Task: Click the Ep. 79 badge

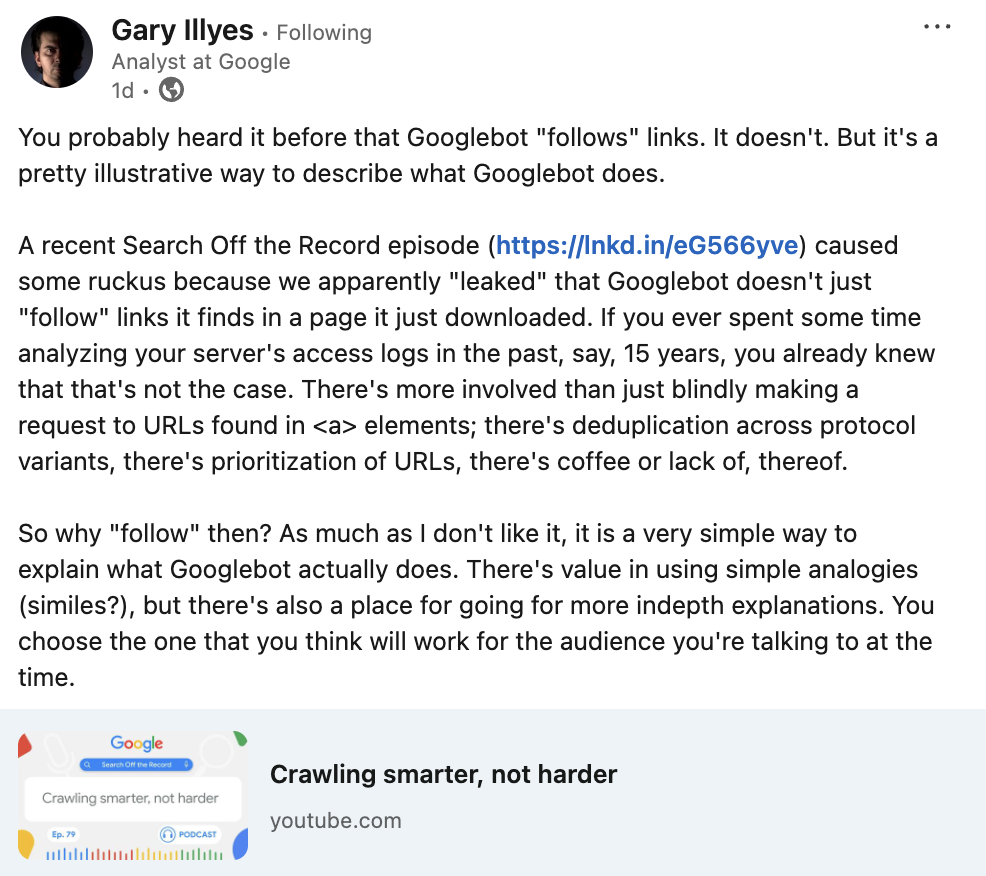Action: pyautogui.click(x=63, y=834)
